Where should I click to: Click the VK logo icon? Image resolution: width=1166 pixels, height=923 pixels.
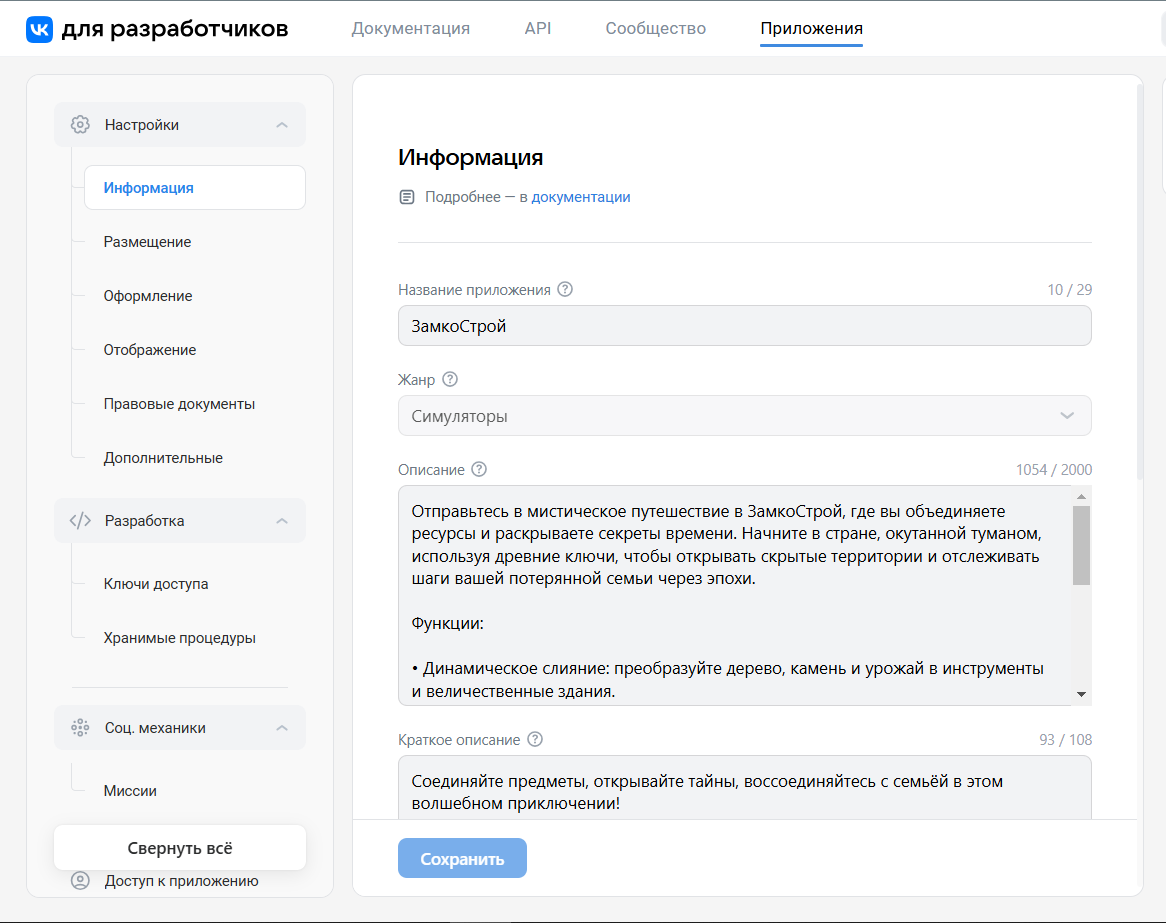click(x=39, y=29)
